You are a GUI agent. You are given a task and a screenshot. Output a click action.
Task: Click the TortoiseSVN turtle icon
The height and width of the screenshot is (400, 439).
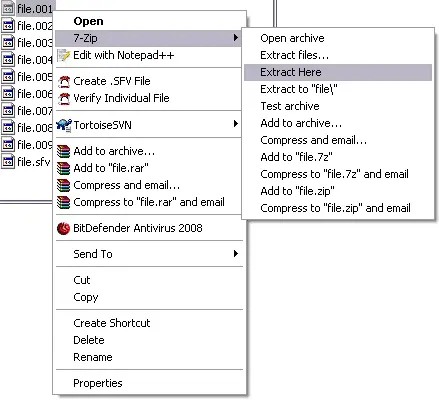click(x=64, y=125)
